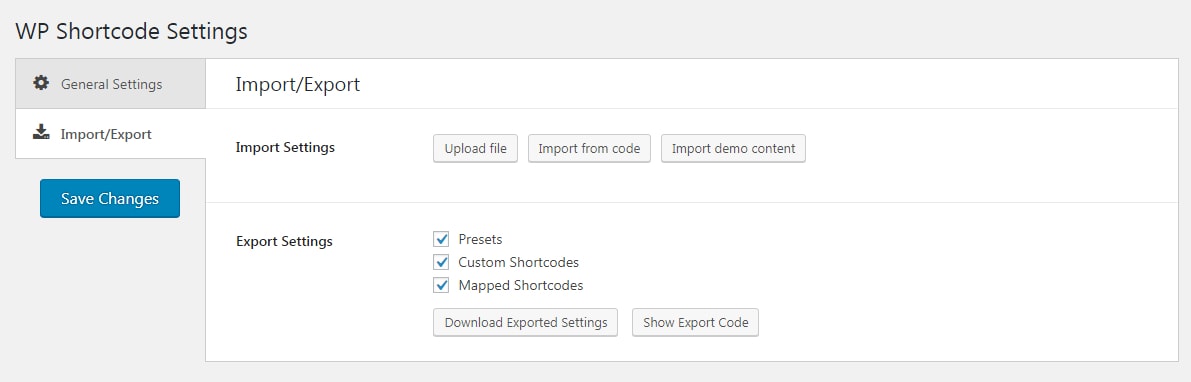This screenshot has height=382, width=1191.
Task: Click Download Exported Settings button
Action: tap(526, 322)
